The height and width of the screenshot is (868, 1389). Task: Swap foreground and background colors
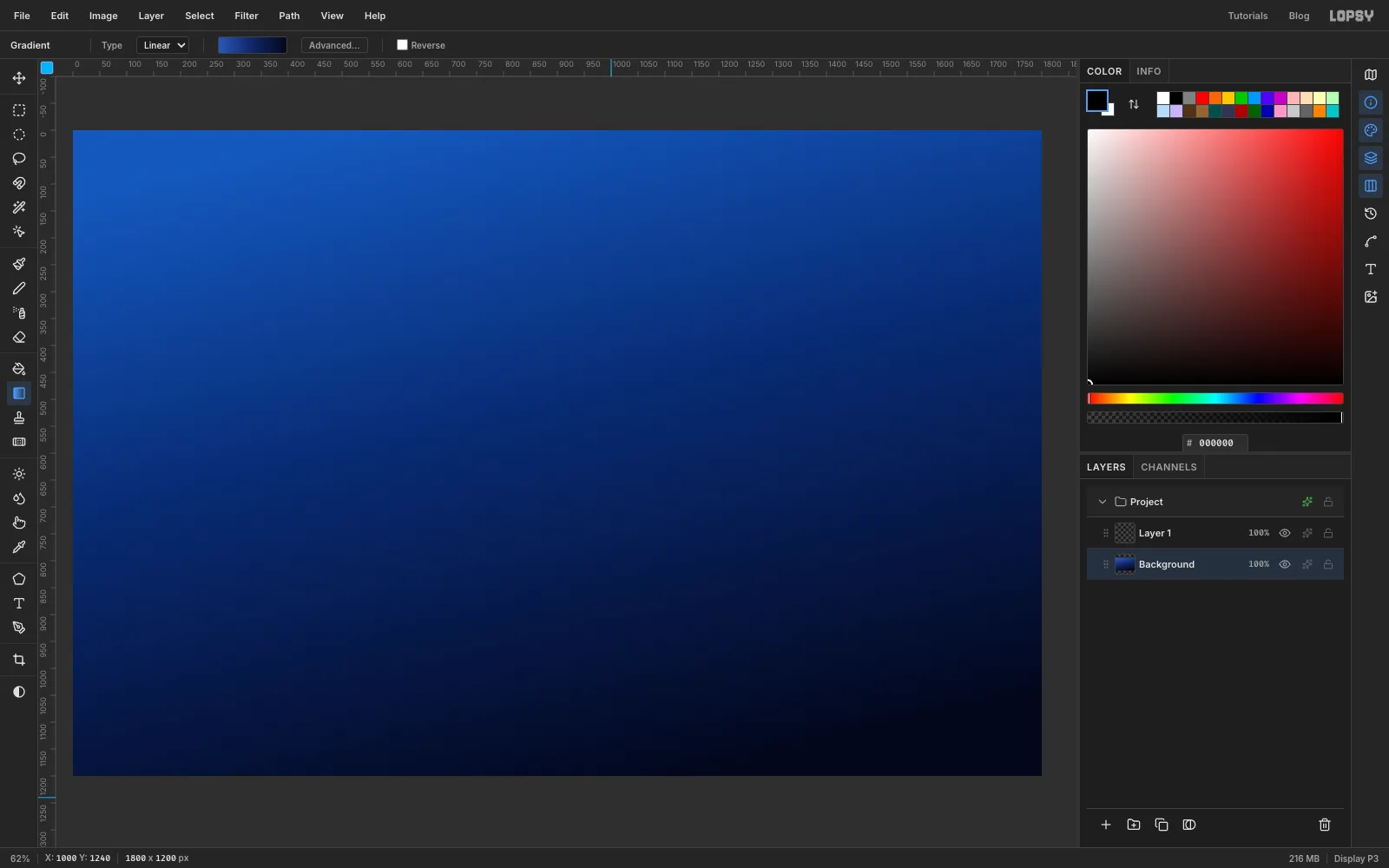(1134, 104)
